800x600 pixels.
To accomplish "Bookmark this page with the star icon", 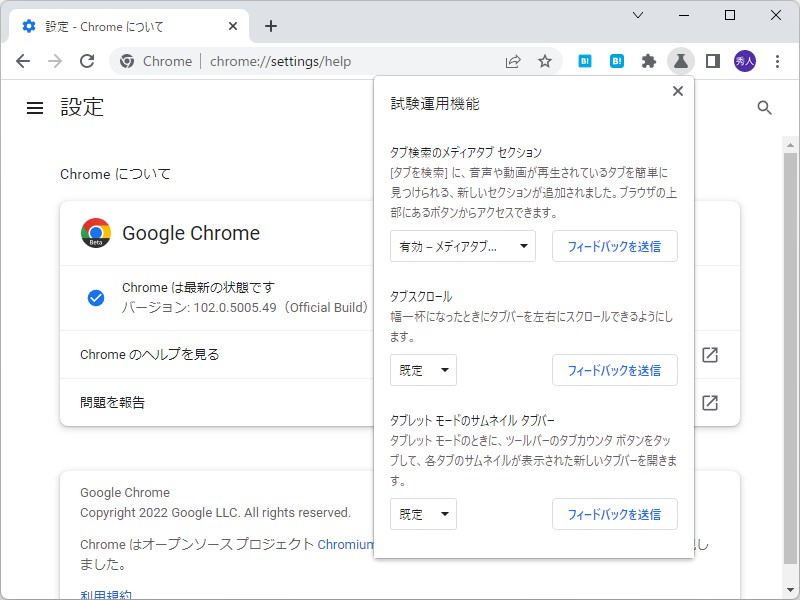I will click(x=545, y=61).
